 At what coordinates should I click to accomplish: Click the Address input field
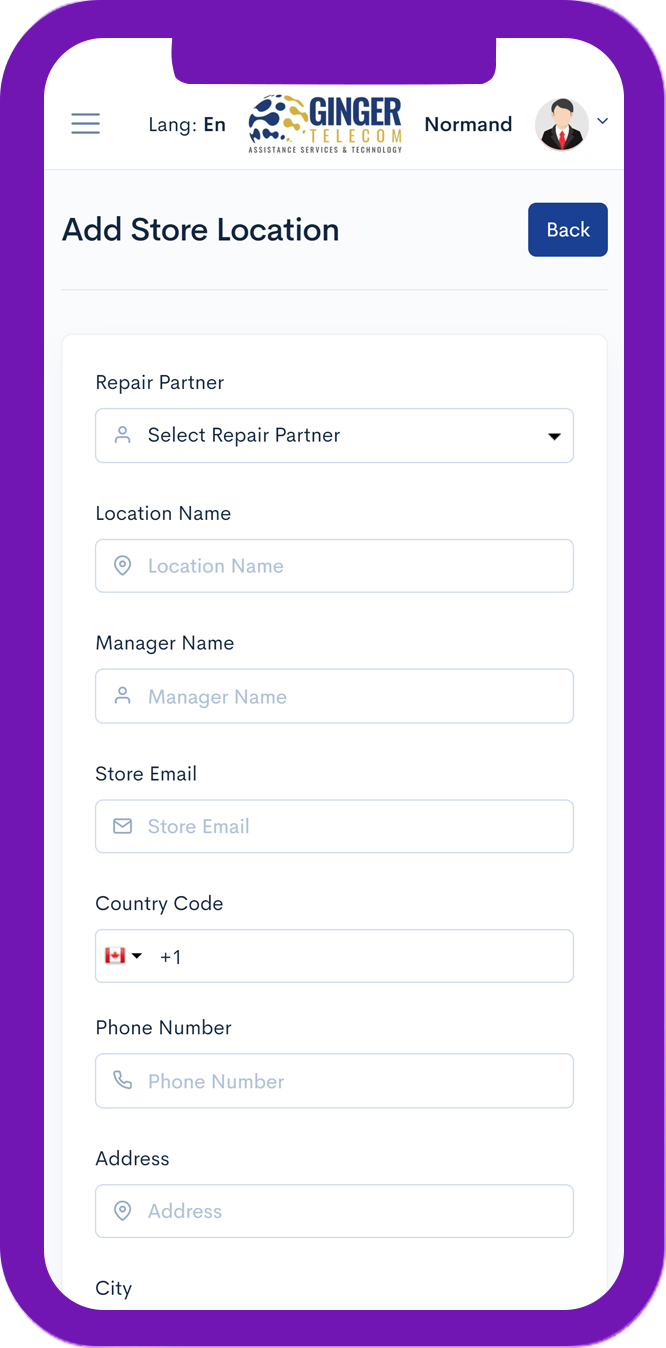click(x=334, y=1211)
